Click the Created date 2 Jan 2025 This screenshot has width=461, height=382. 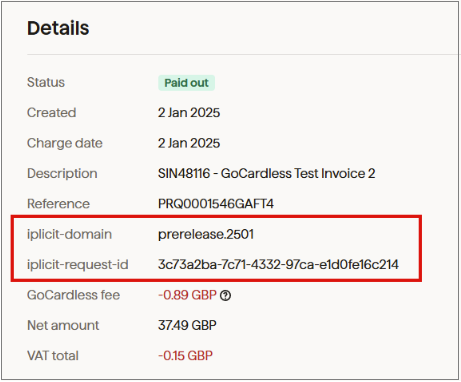point(189,113)
